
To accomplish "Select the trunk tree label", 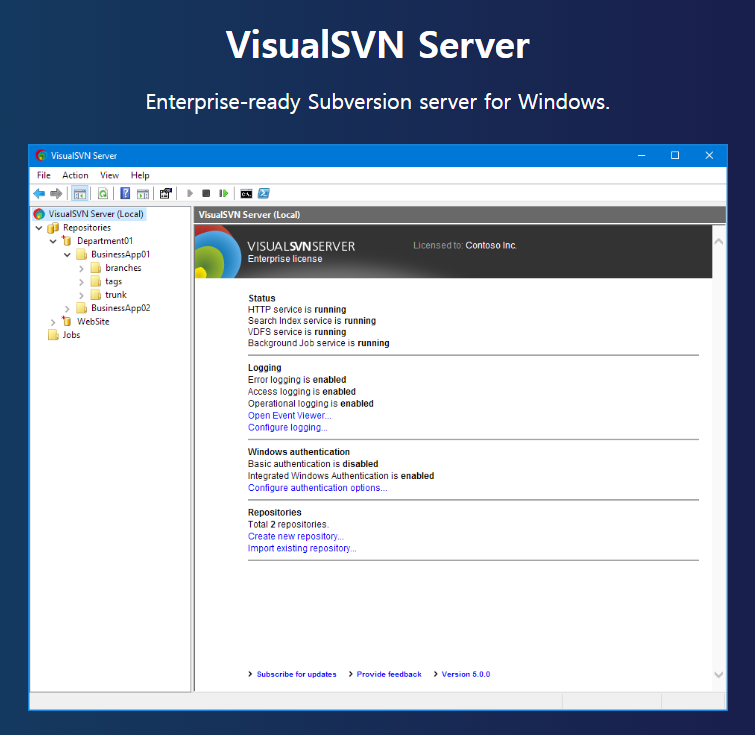I will pos(116,294).
